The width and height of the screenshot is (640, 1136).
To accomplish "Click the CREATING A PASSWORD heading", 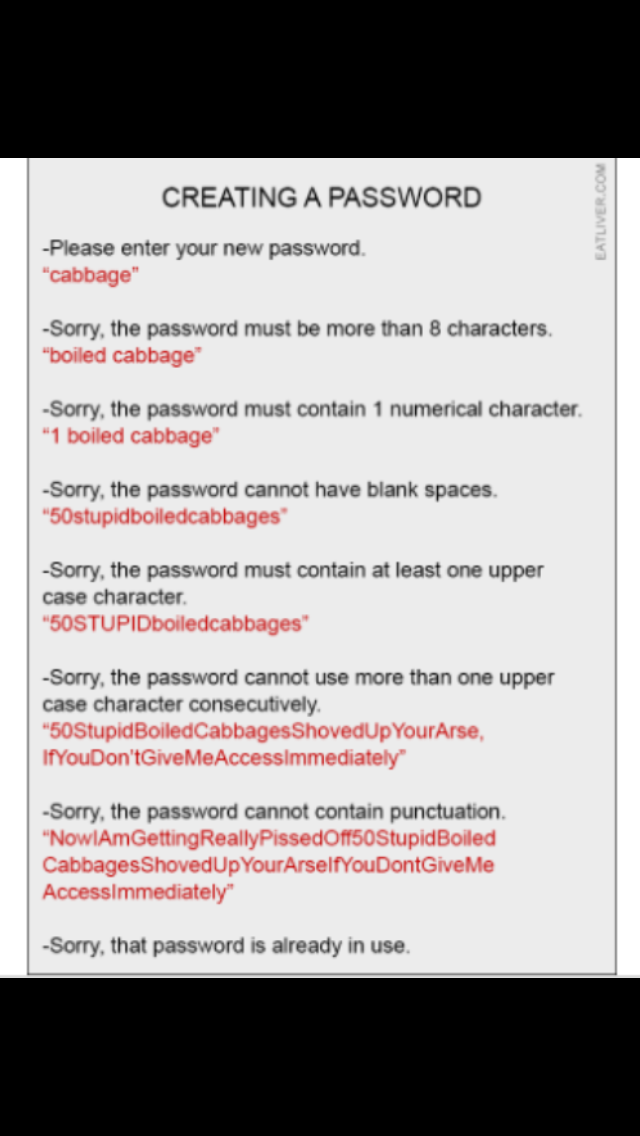I will point(321,197).
